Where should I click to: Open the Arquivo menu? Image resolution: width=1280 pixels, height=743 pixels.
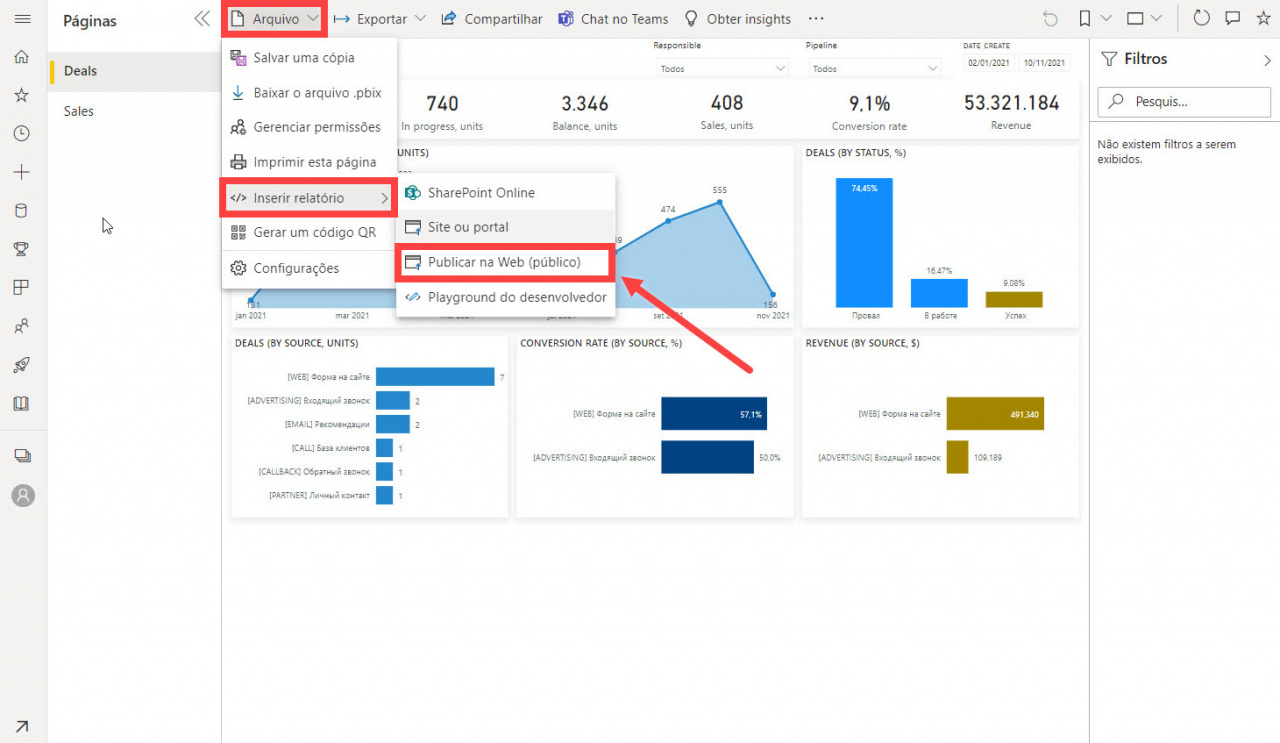coord(273,17)
